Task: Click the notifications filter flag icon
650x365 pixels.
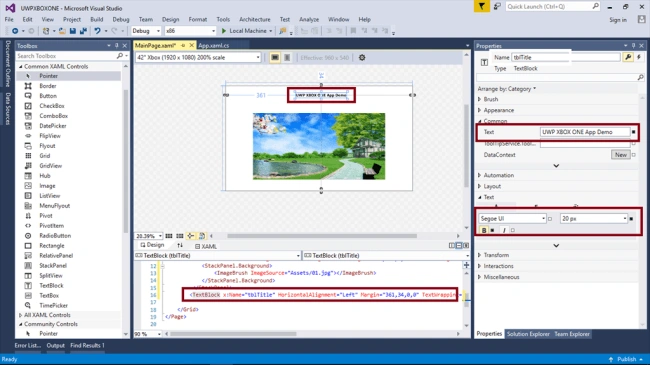Action: click(x=481, y=7)
